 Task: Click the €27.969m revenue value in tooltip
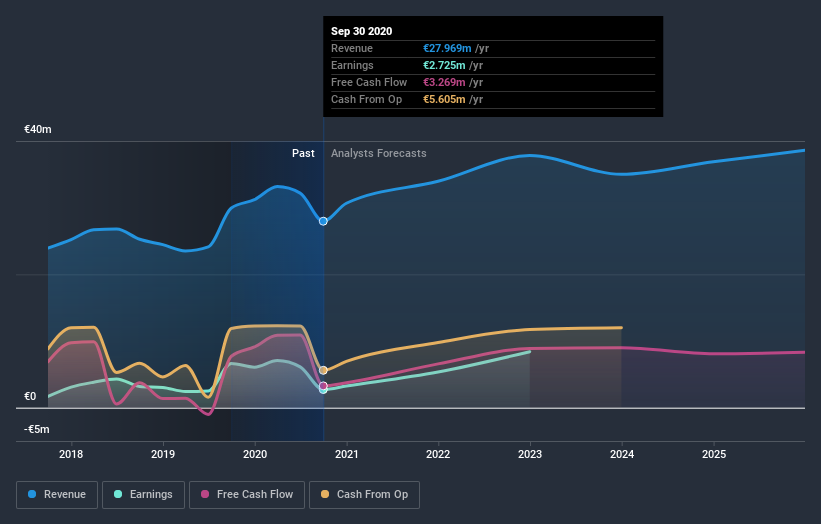click(447, 48)
